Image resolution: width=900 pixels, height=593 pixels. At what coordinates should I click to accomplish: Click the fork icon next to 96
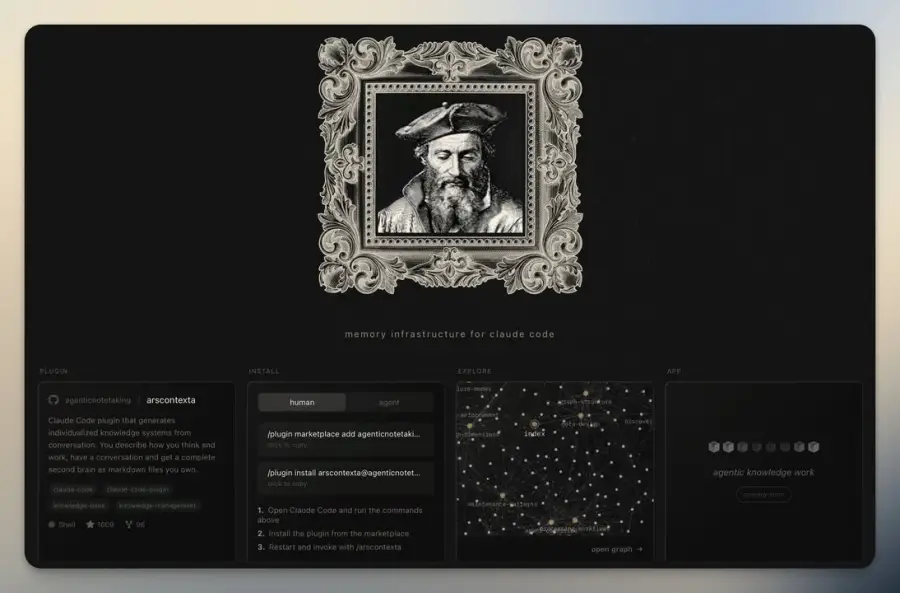129,524
